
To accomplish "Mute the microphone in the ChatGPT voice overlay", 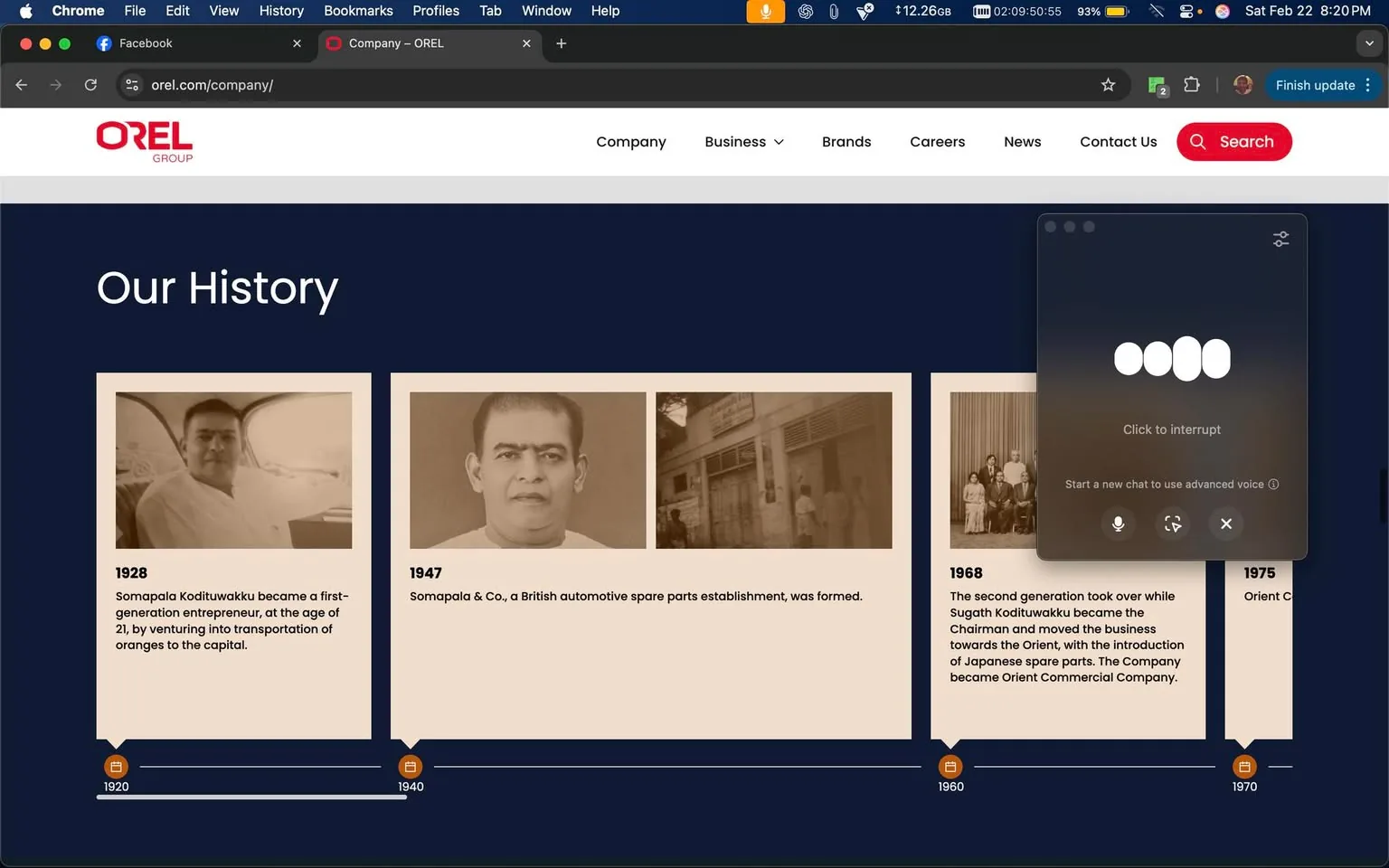I will pyautogui.click(x=1118, y=524).
